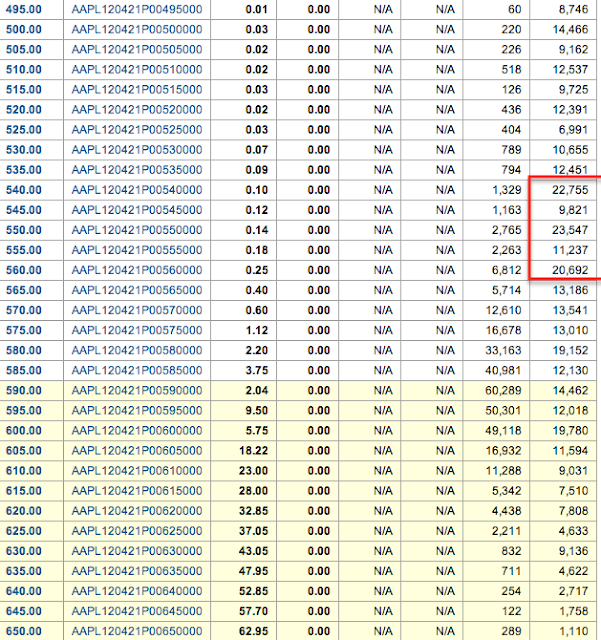The image size is (601, 640).
Task: Select the 590.00 strike price
Action: (x=24, y=390)
